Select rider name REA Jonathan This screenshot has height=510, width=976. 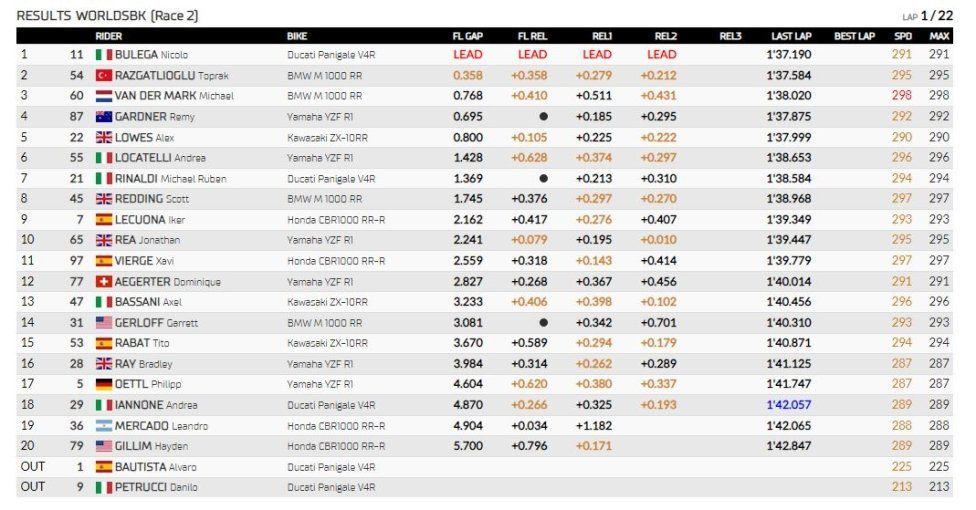148,240
